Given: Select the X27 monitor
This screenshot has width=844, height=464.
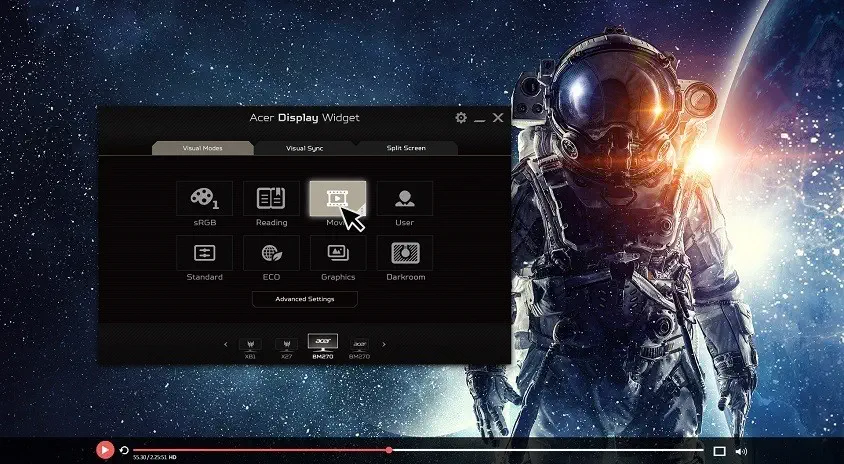Looking at the screenshot, I should click(286, 349).
